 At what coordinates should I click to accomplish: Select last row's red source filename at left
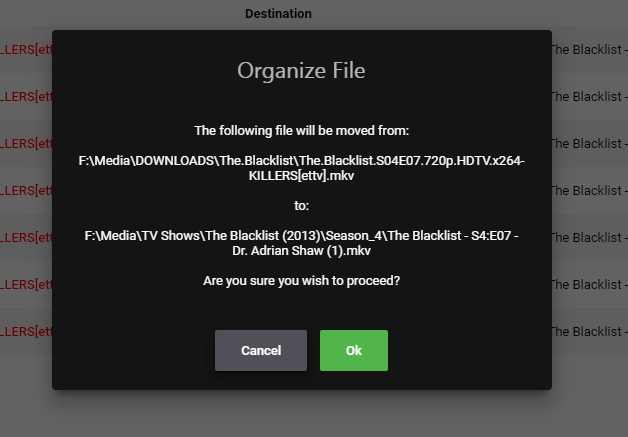pos(25,332)
